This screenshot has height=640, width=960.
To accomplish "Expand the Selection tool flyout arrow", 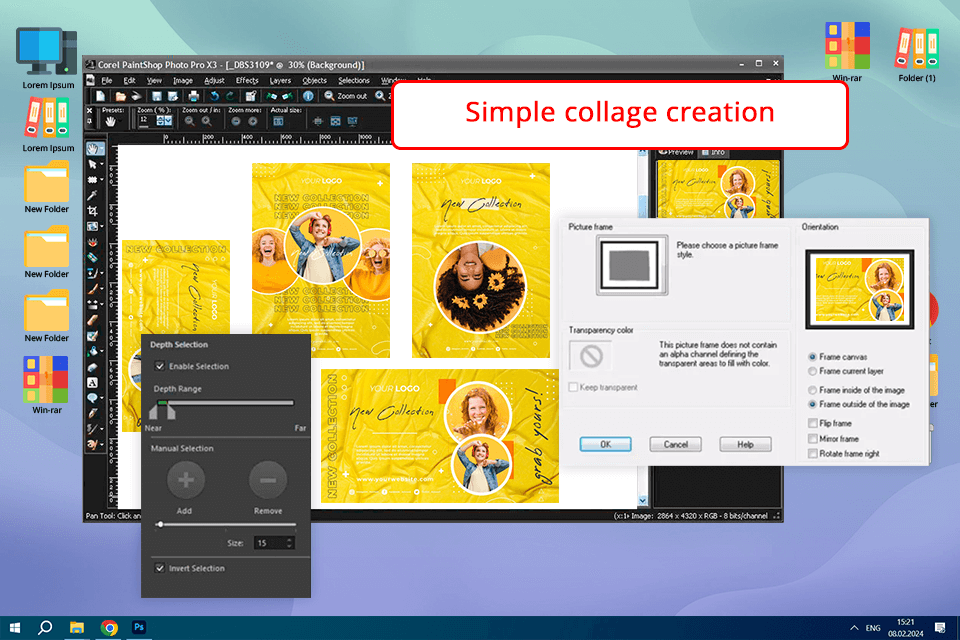I will point(102,180).
